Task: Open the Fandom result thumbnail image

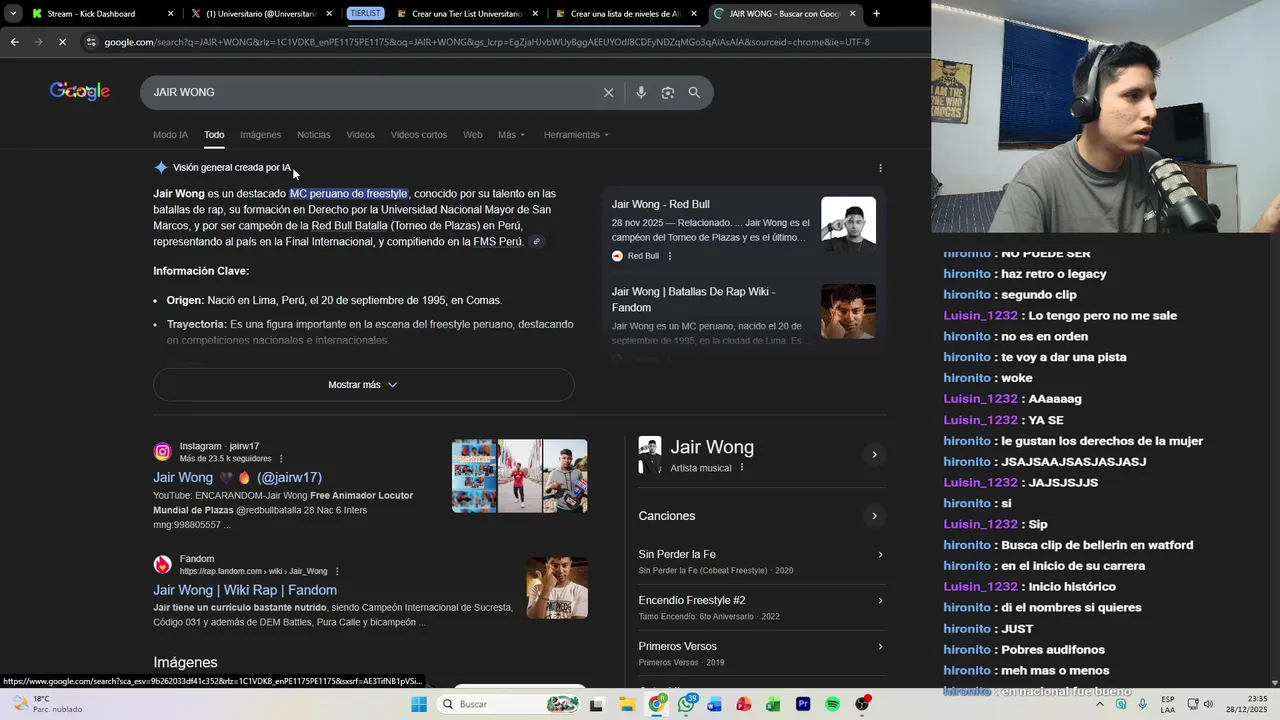Action: pos(557,587)
